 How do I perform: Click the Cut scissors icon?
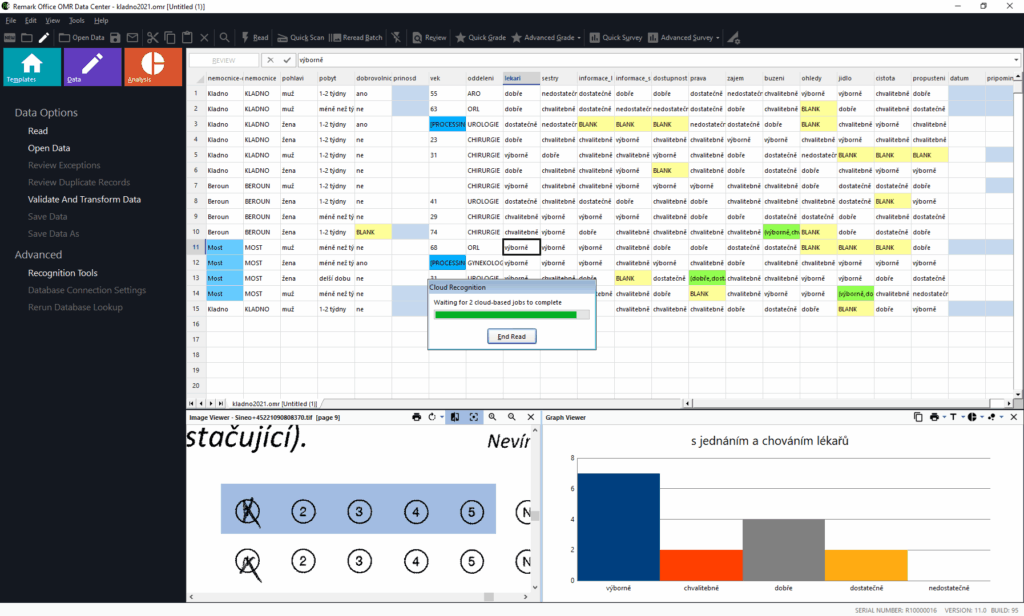pos(153,38)
